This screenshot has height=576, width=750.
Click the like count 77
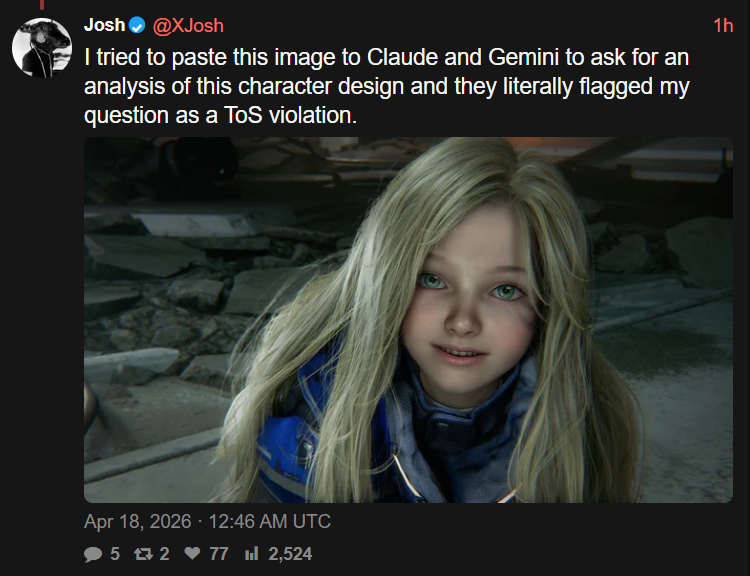pos(218,553)
